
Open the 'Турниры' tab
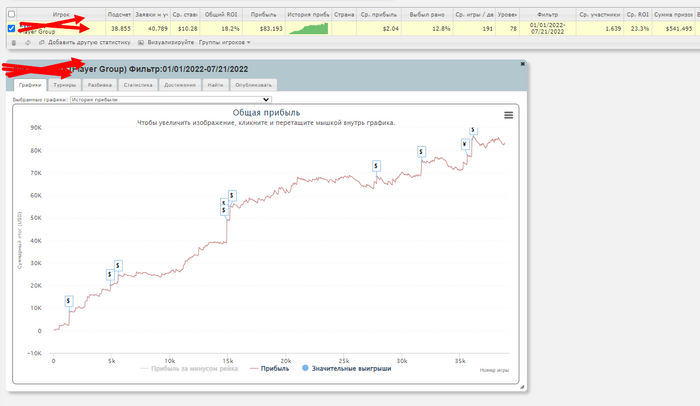click(x=64, y=85)
